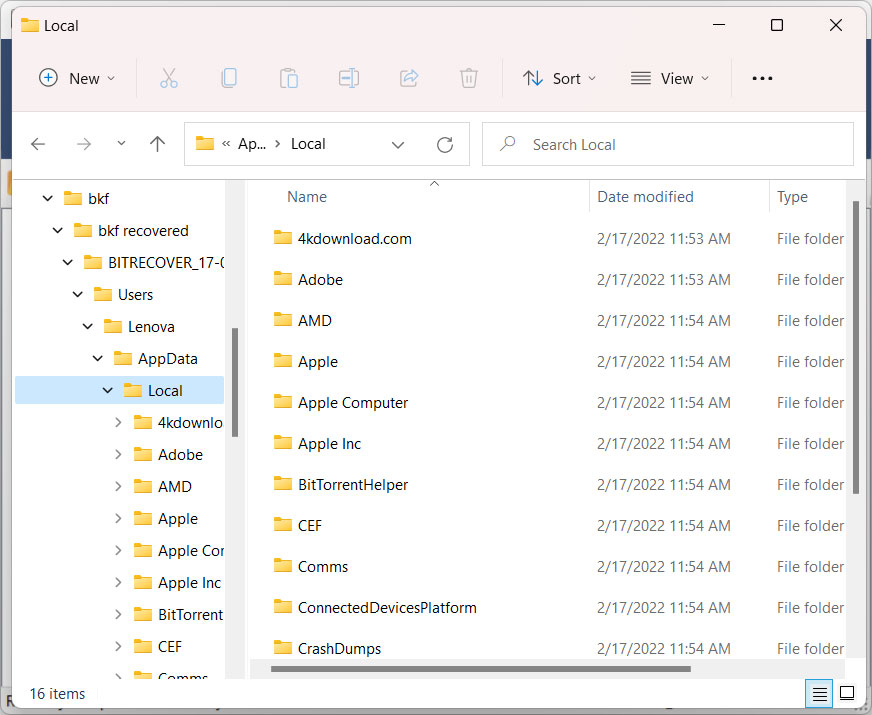
Task: Click the Search Local input field
Action: [667, 144]
